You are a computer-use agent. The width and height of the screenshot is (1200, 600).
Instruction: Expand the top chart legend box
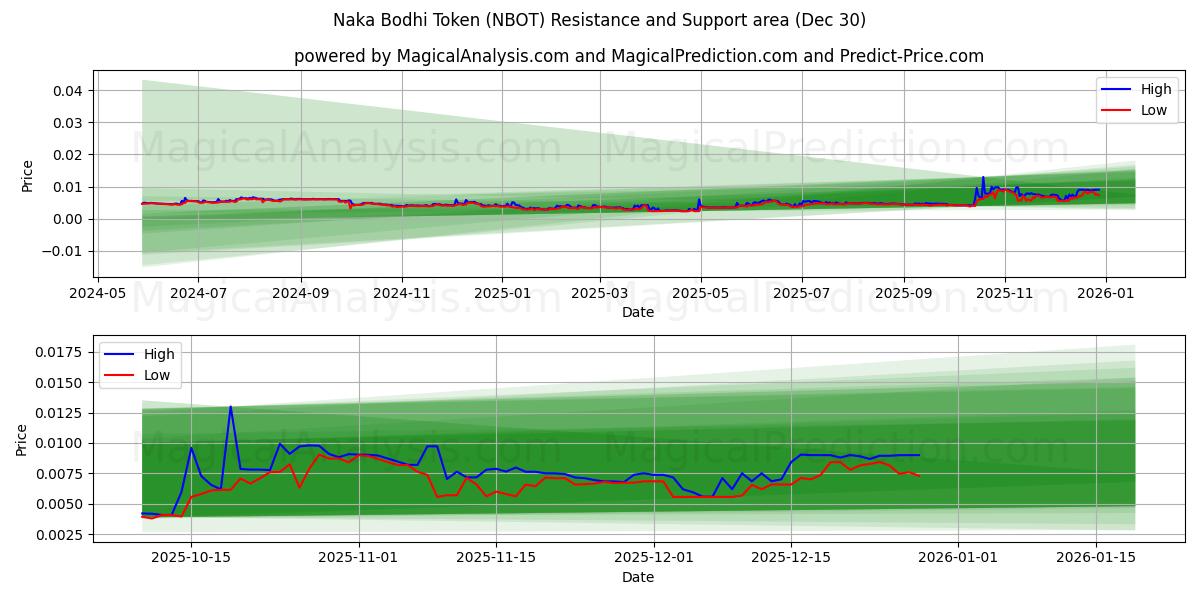[1140, 98]
